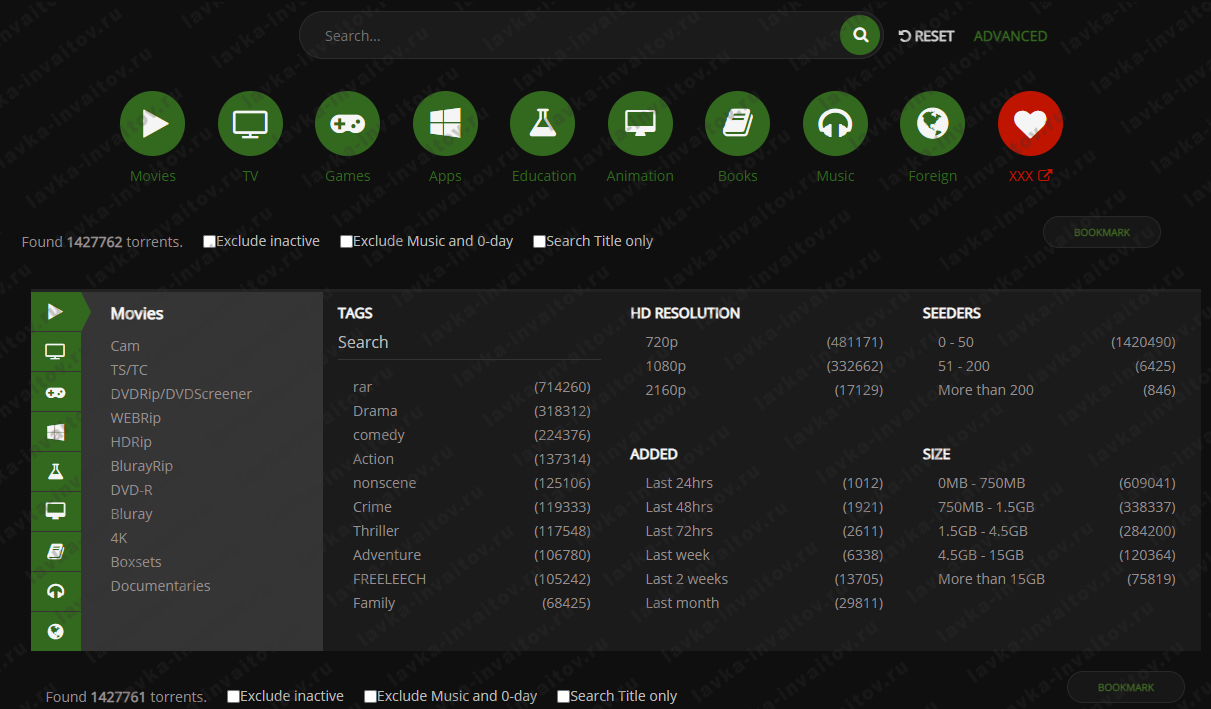Select the globe foreign tab in sidebar
Viewport: 1211px width, 709px height.
point(56,631)
